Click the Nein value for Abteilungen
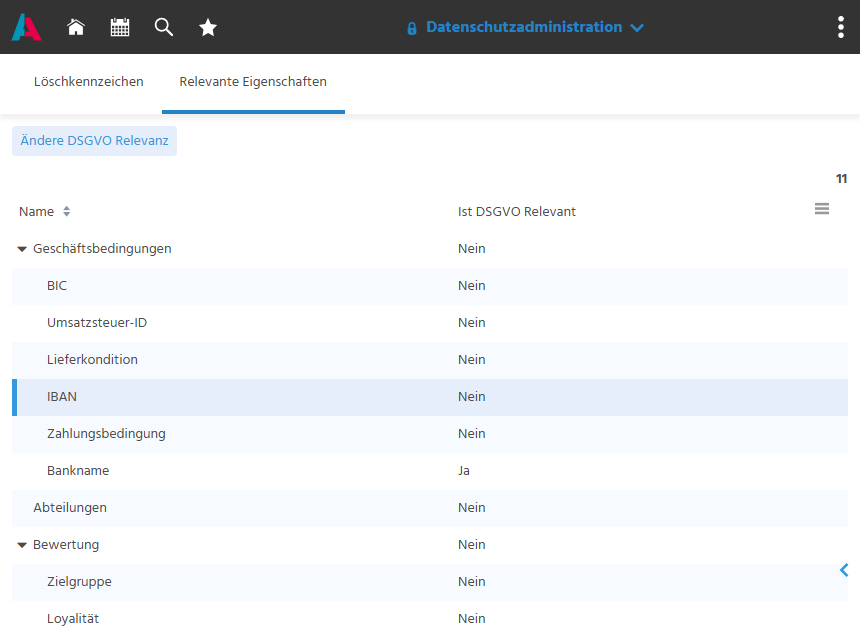Image resolution: width=860 pixels, height=639 pixels. click(x=472, y=508)
